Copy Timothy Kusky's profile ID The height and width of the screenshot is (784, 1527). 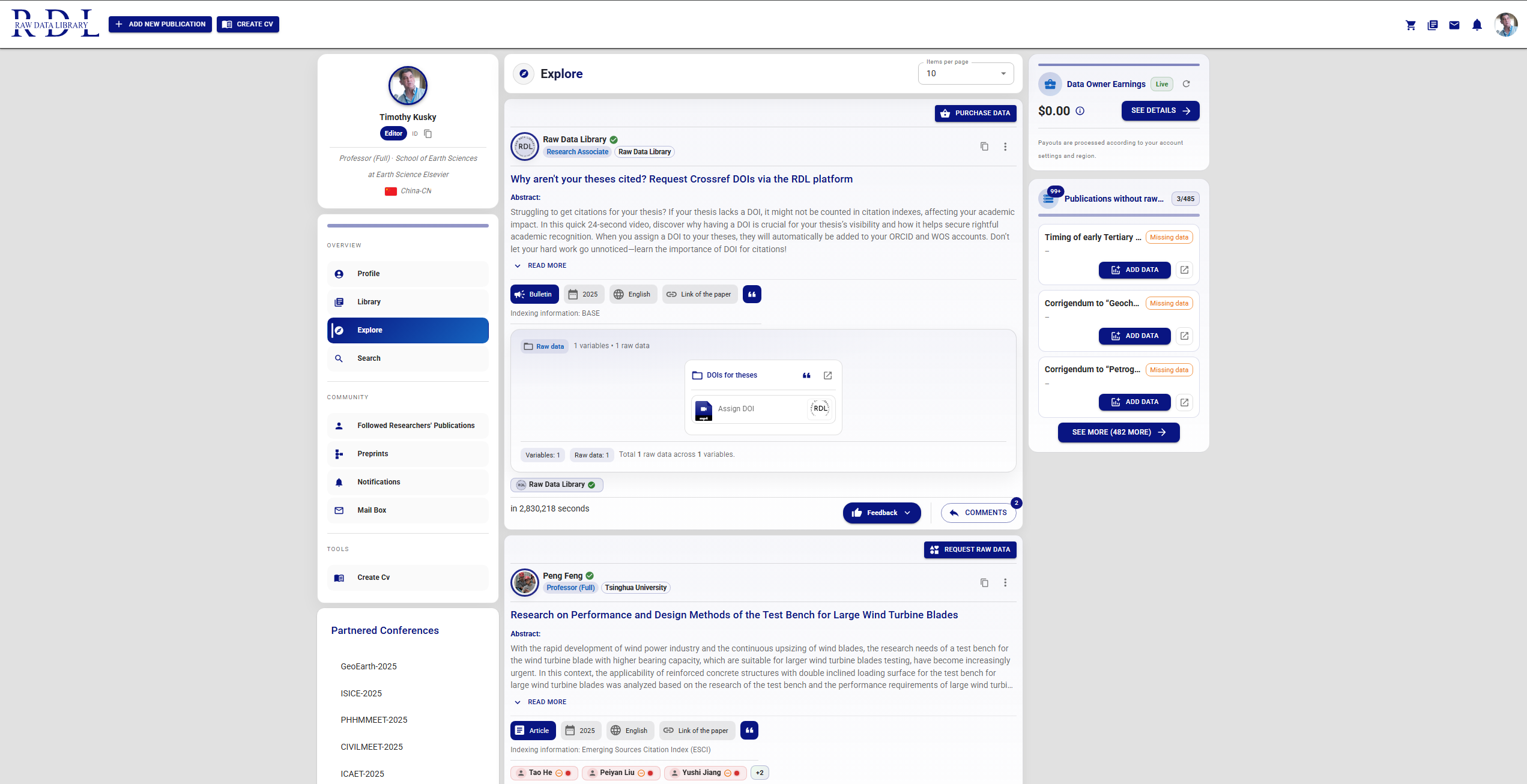[427, 133]
